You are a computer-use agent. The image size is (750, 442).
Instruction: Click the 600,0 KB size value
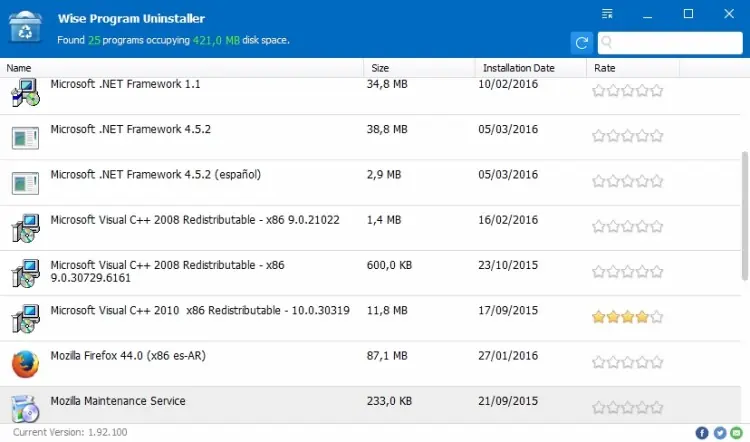click(x=389, y=265)
